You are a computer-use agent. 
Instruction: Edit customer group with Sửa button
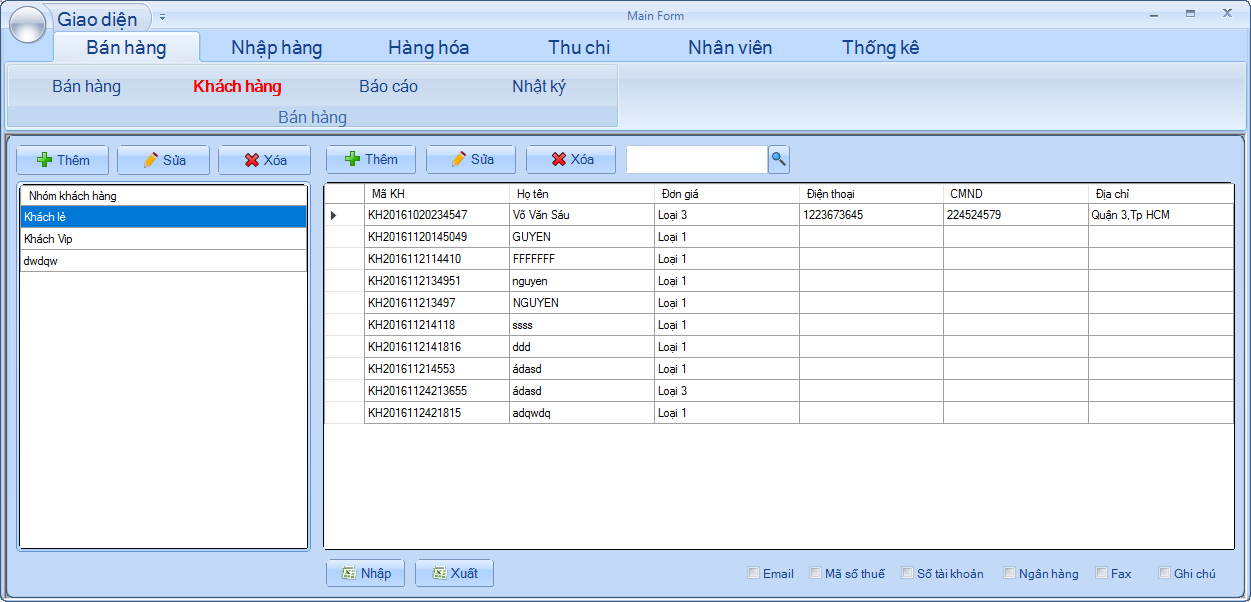click(164, 160)
